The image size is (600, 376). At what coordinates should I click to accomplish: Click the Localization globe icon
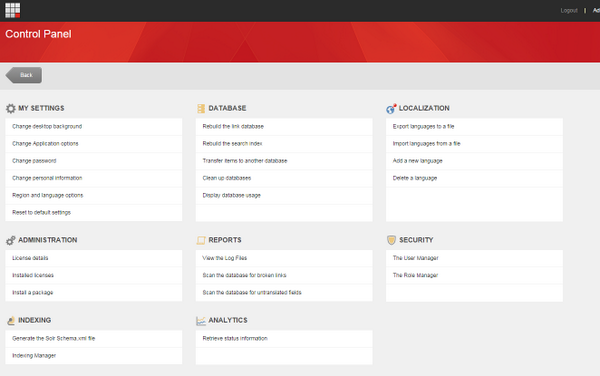point(391,109)
